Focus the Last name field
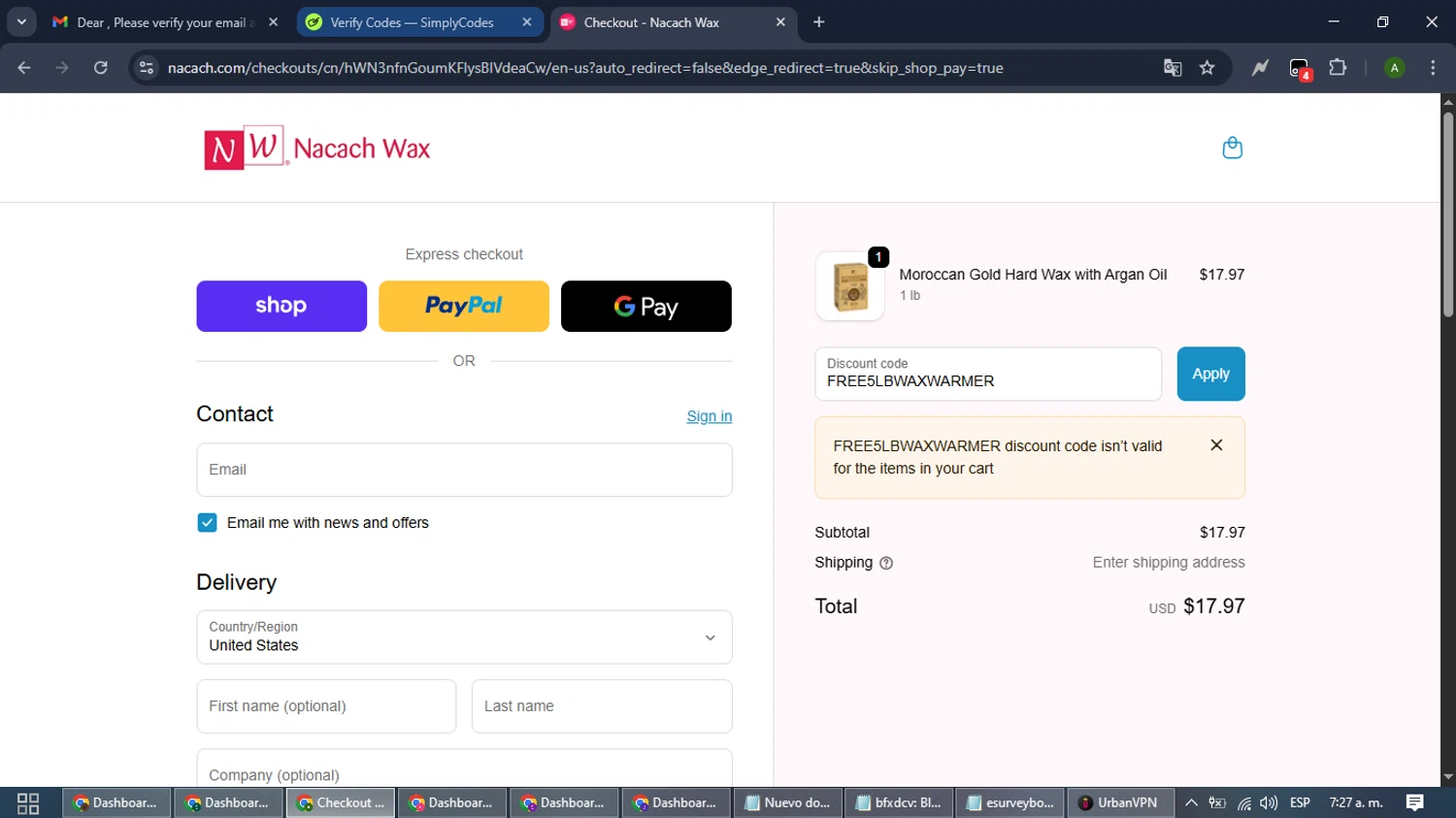The height and width of the screenshot is (818, 1456). point(602,706)
